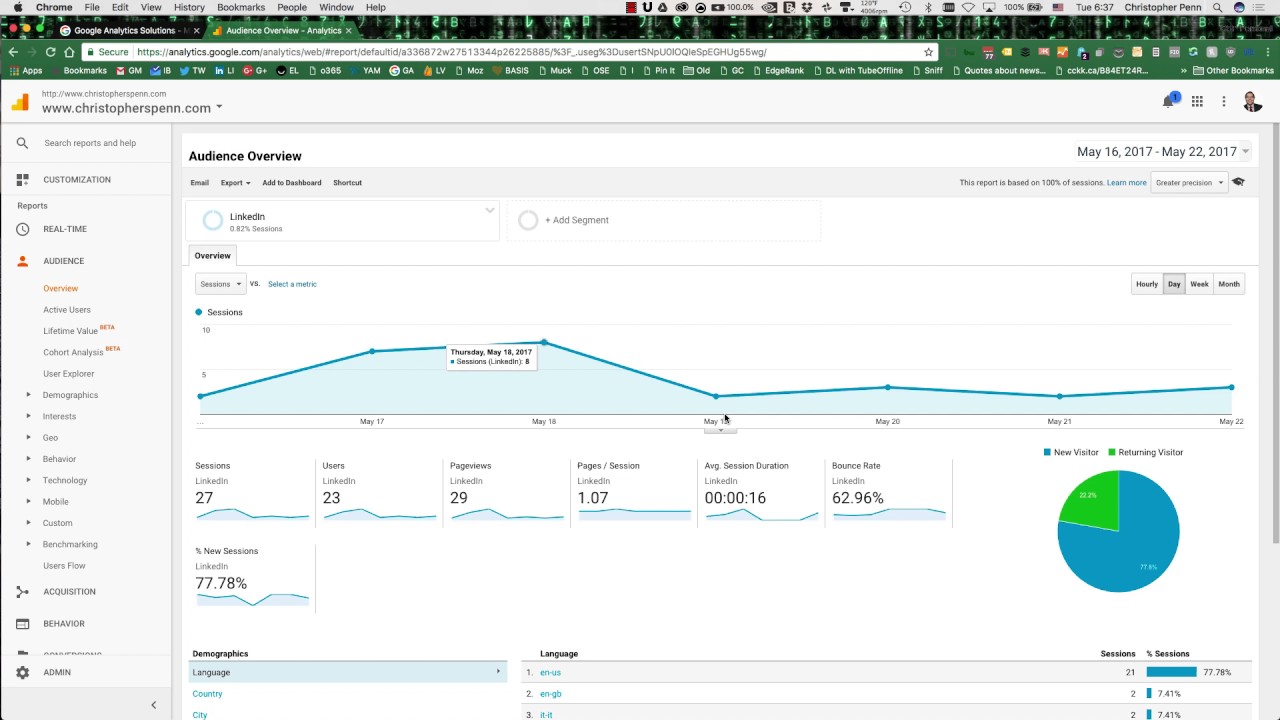Click the browser back arrow
This screenshot has width=1280, height=720.
tap(13, 52)
